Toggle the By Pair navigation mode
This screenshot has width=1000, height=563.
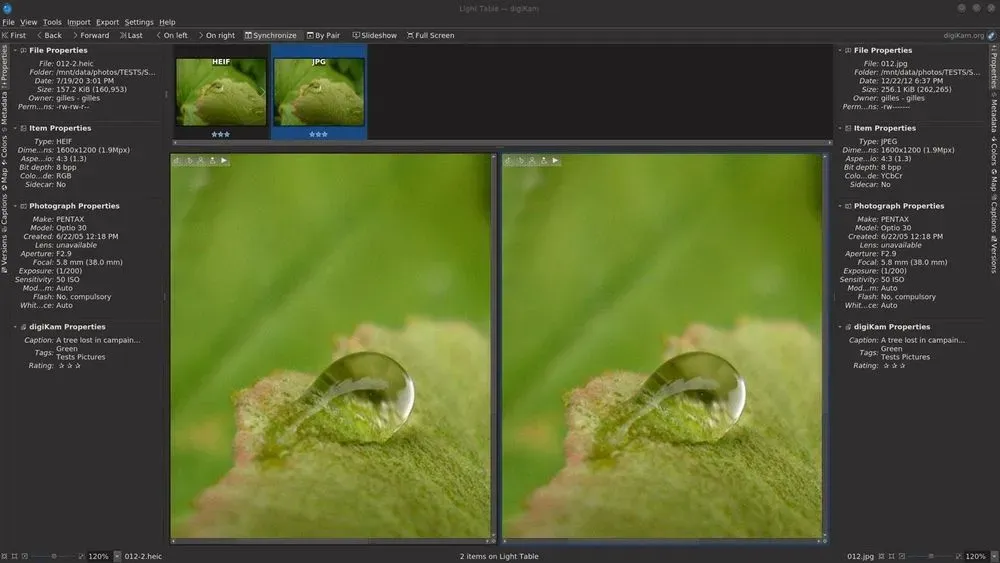point(323,36)
